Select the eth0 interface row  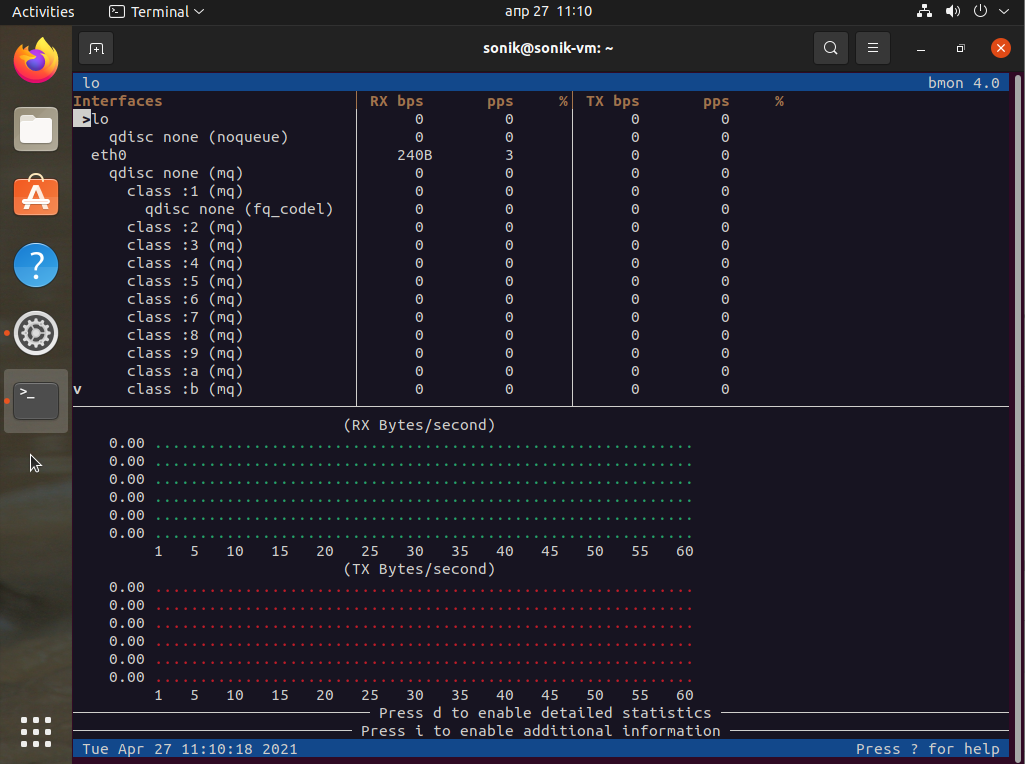tap(109, 155)
